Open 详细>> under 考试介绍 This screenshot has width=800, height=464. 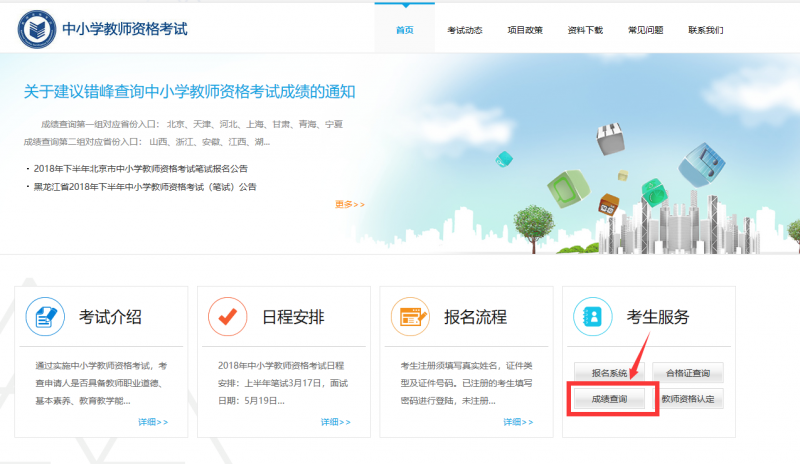(x=153, y=422)
